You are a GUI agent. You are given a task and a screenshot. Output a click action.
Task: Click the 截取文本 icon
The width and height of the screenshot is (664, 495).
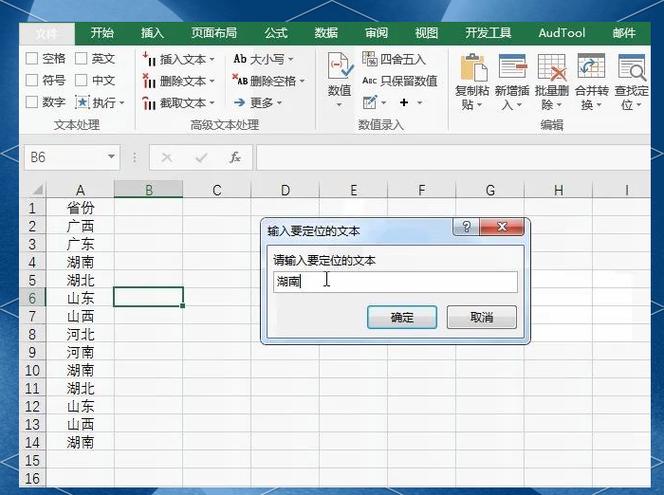149,102
